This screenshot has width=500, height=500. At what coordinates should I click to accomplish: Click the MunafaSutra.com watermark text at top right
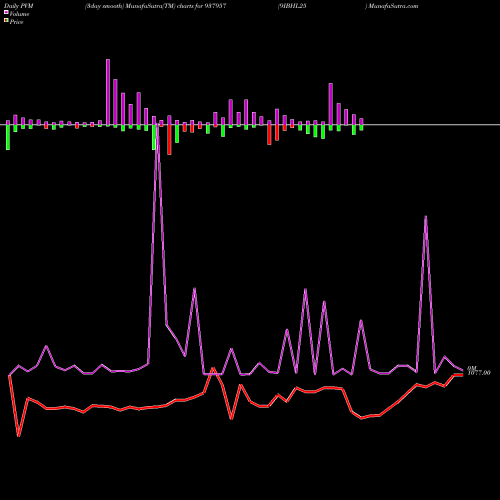tap(393, 6)
